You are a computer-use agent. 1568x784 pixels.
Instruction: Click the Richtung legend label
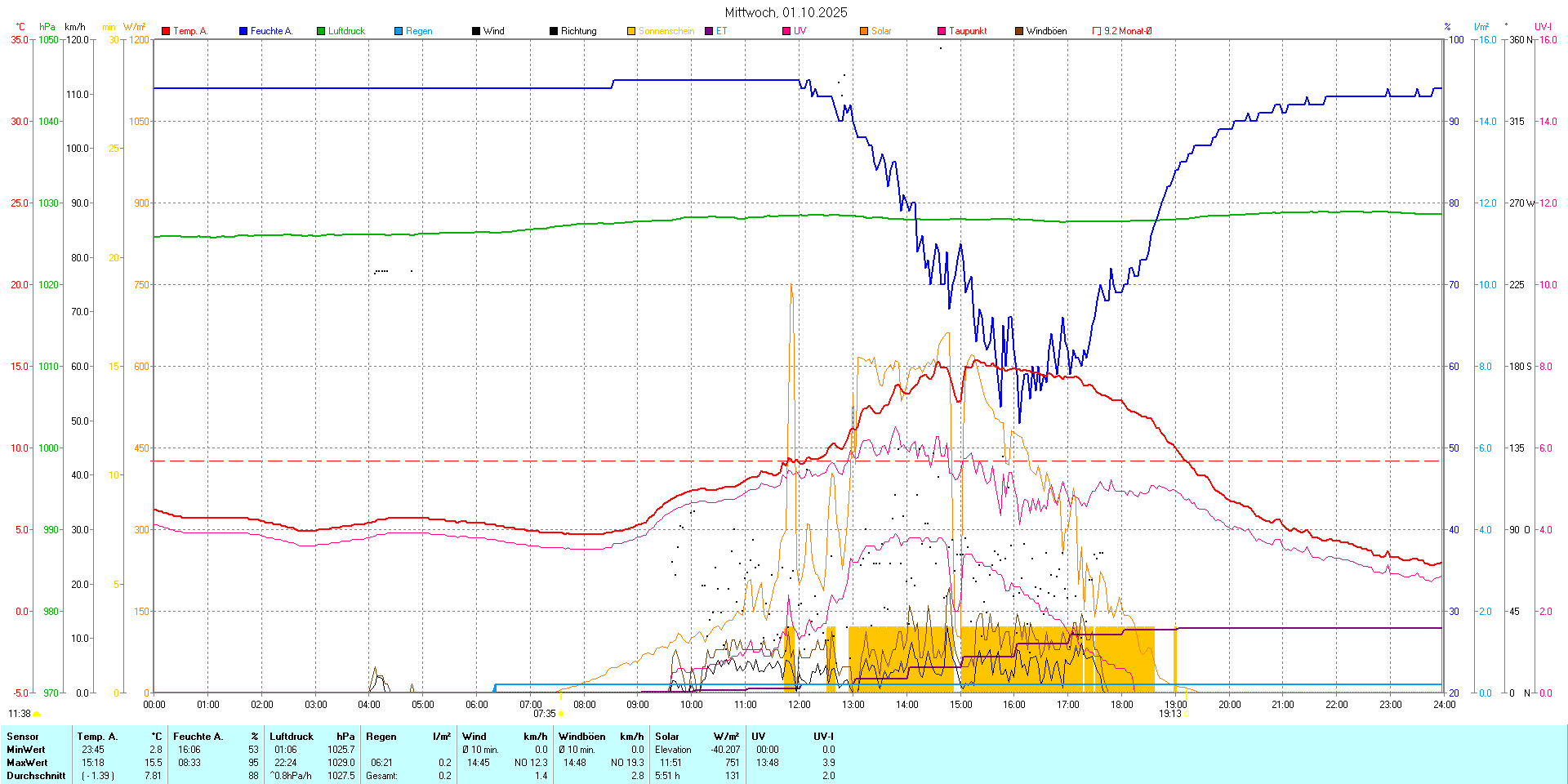click(578, 31)
